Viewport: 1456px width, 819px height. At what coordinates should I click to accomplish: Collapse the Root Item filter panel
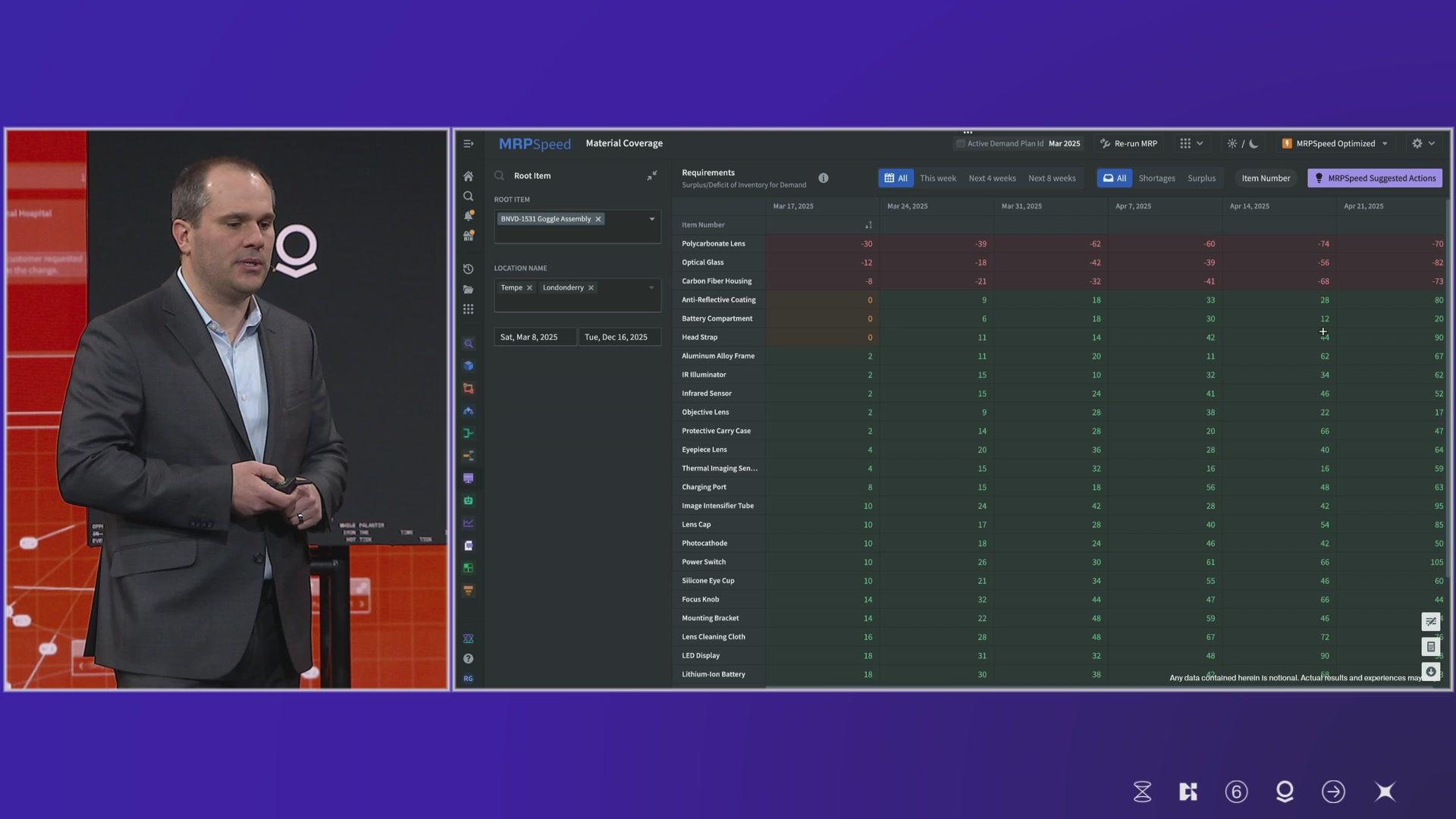(x=652, y=176)
